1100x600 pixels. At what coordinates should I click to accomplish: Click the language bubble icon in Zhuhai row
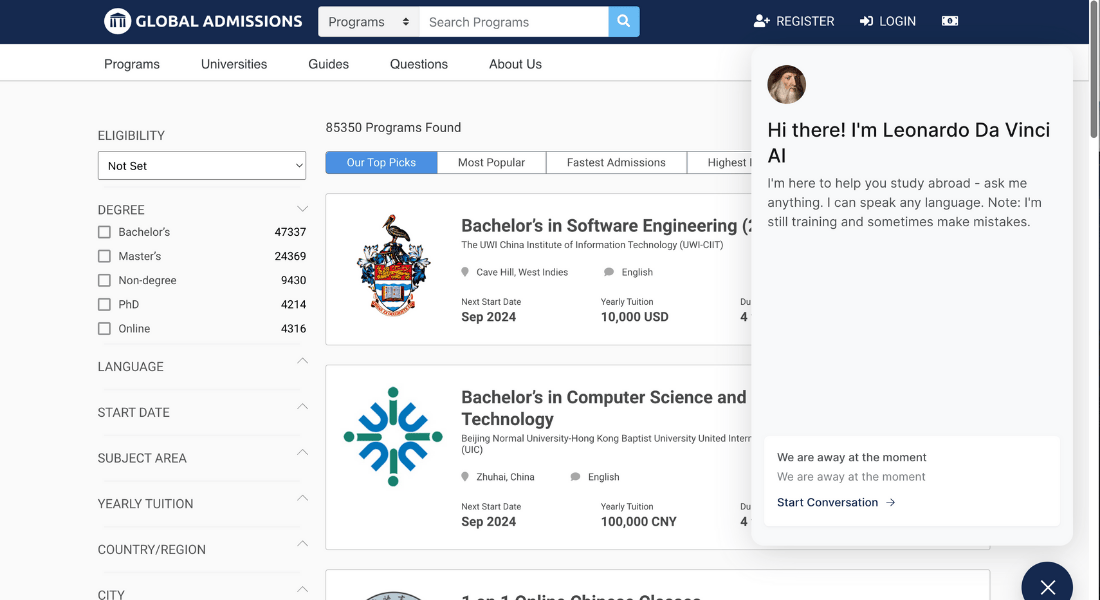(575, 477)
